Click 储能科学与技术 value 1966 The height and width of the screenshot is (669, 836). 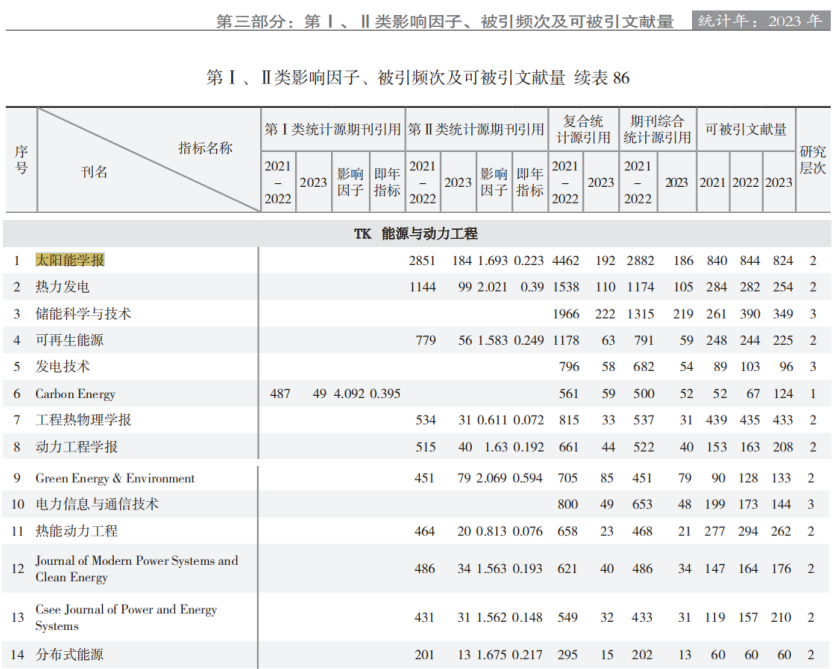coord(566,314)
